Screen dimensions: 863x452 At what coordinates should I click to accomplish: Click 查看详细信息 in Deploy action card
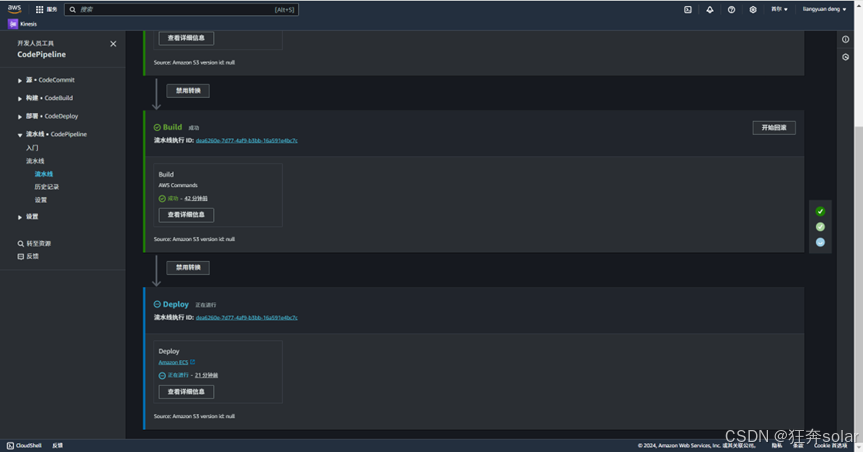pos(186,392)
